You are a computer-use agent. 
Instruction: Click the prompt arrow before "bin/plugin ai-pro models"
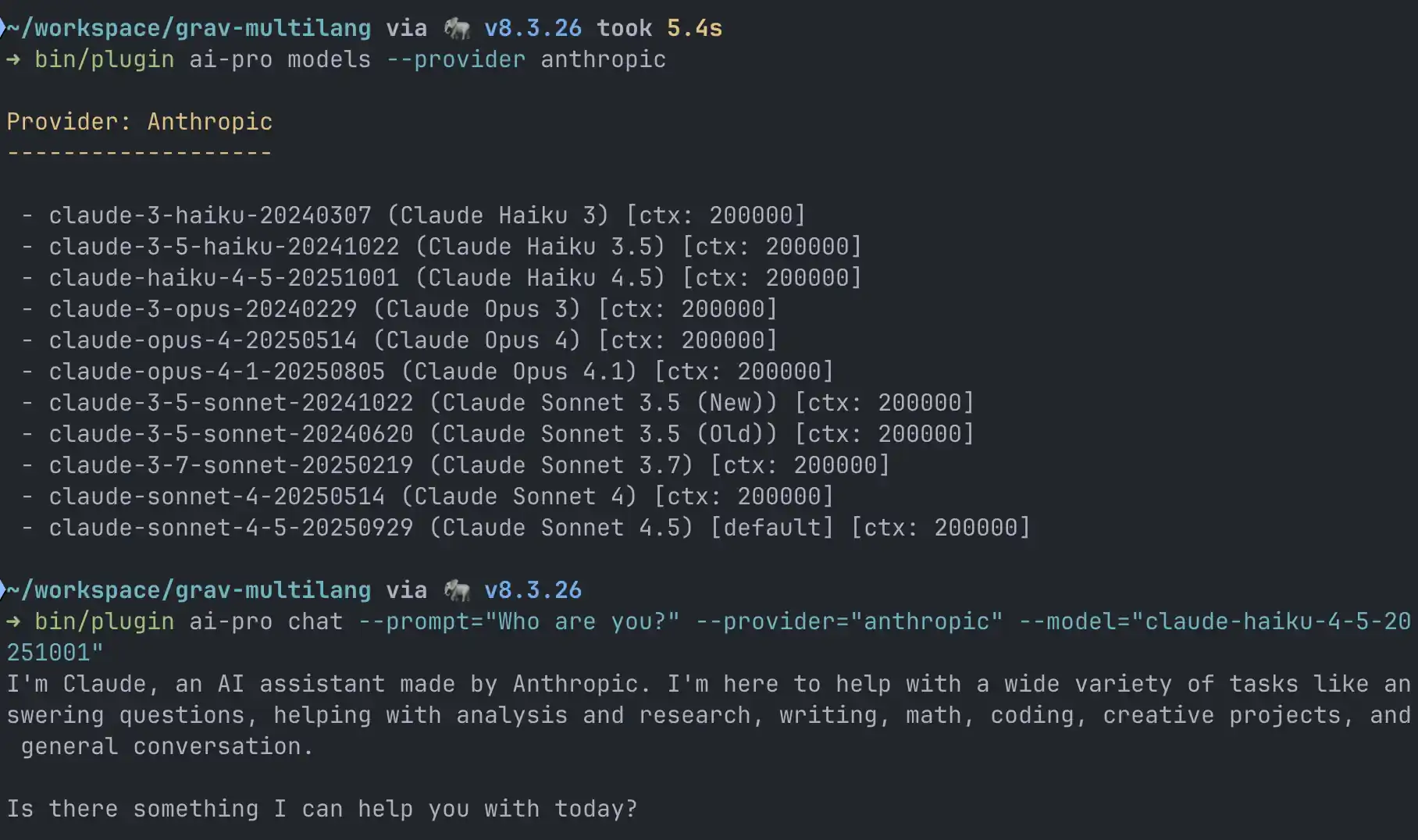click(13, 60)
